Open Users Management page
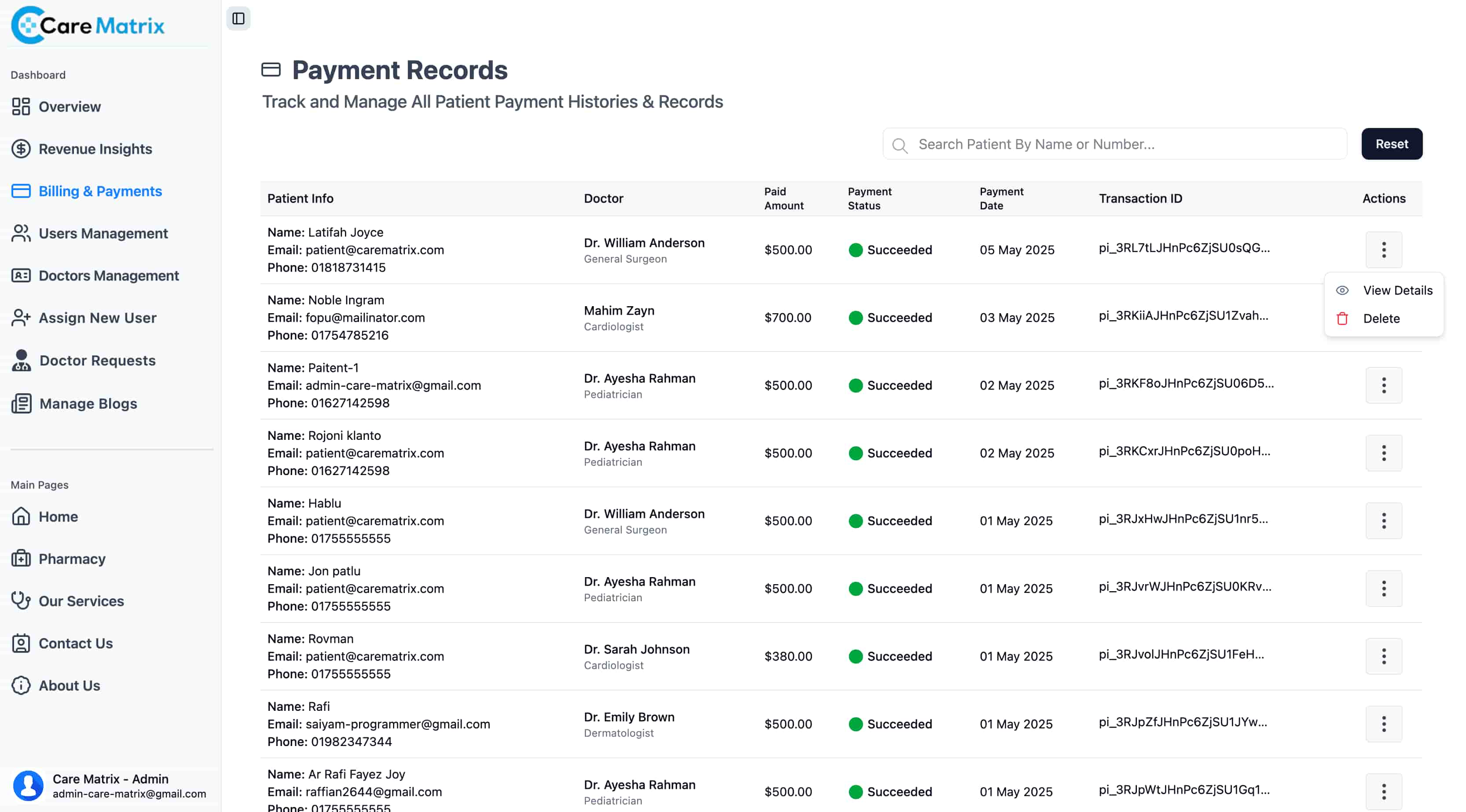The height and width of the screenshot is (812, 1466). (103, 233)
